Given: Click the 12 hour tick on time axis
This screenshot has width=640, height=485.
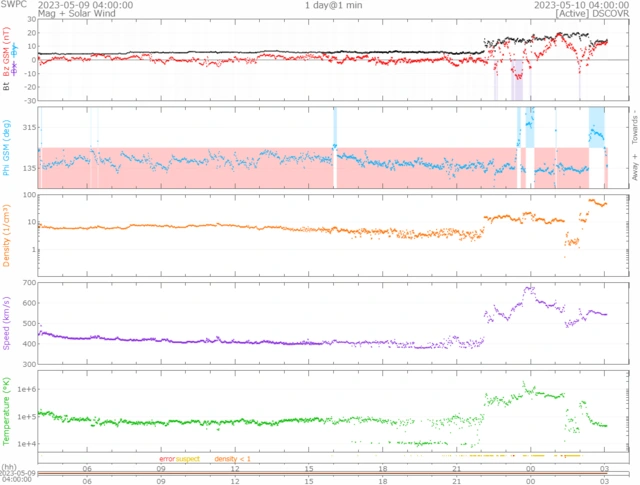Looking at the screenshot, I should (x=235, y=468).
